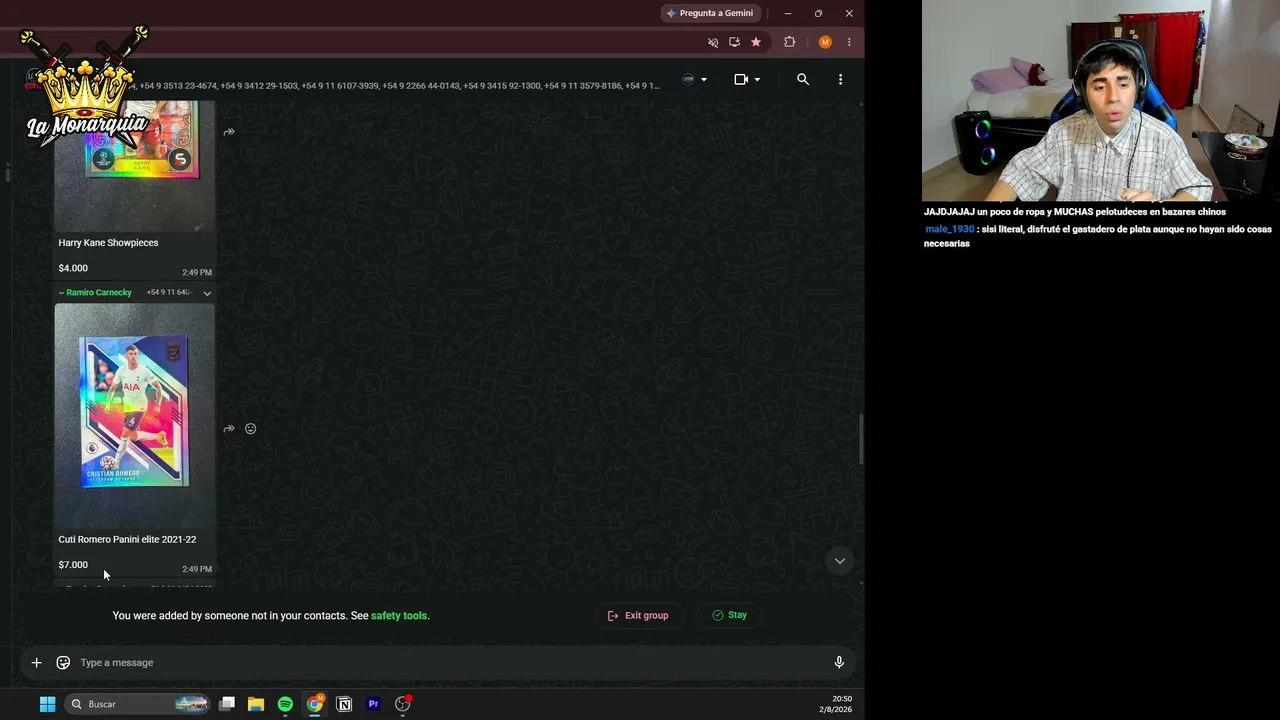Click the Harry Kane Showpieces caption
Image resolution: width=1280 pixels, height=720 pixels.
(108, 243)
